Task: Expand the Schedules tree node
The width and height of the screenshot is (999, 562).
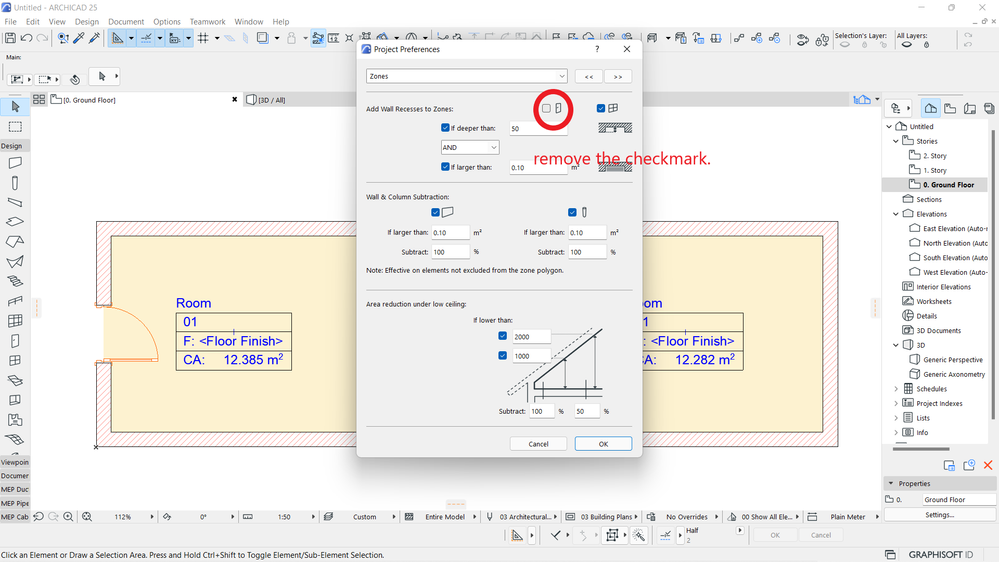Action: [896, 389]
